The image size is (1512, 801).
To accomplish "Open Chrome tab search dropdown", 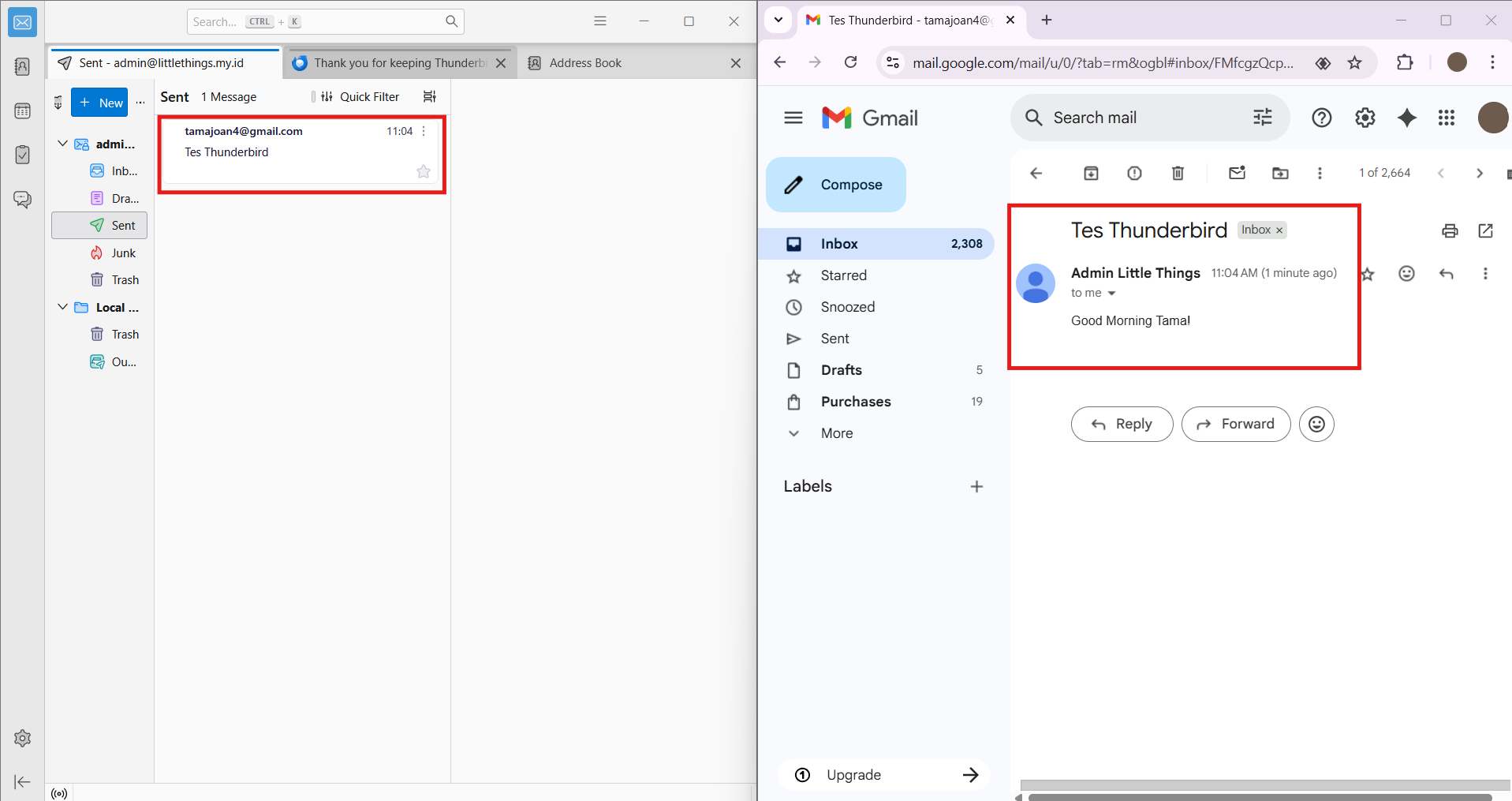I will click(x=778, y=21).
